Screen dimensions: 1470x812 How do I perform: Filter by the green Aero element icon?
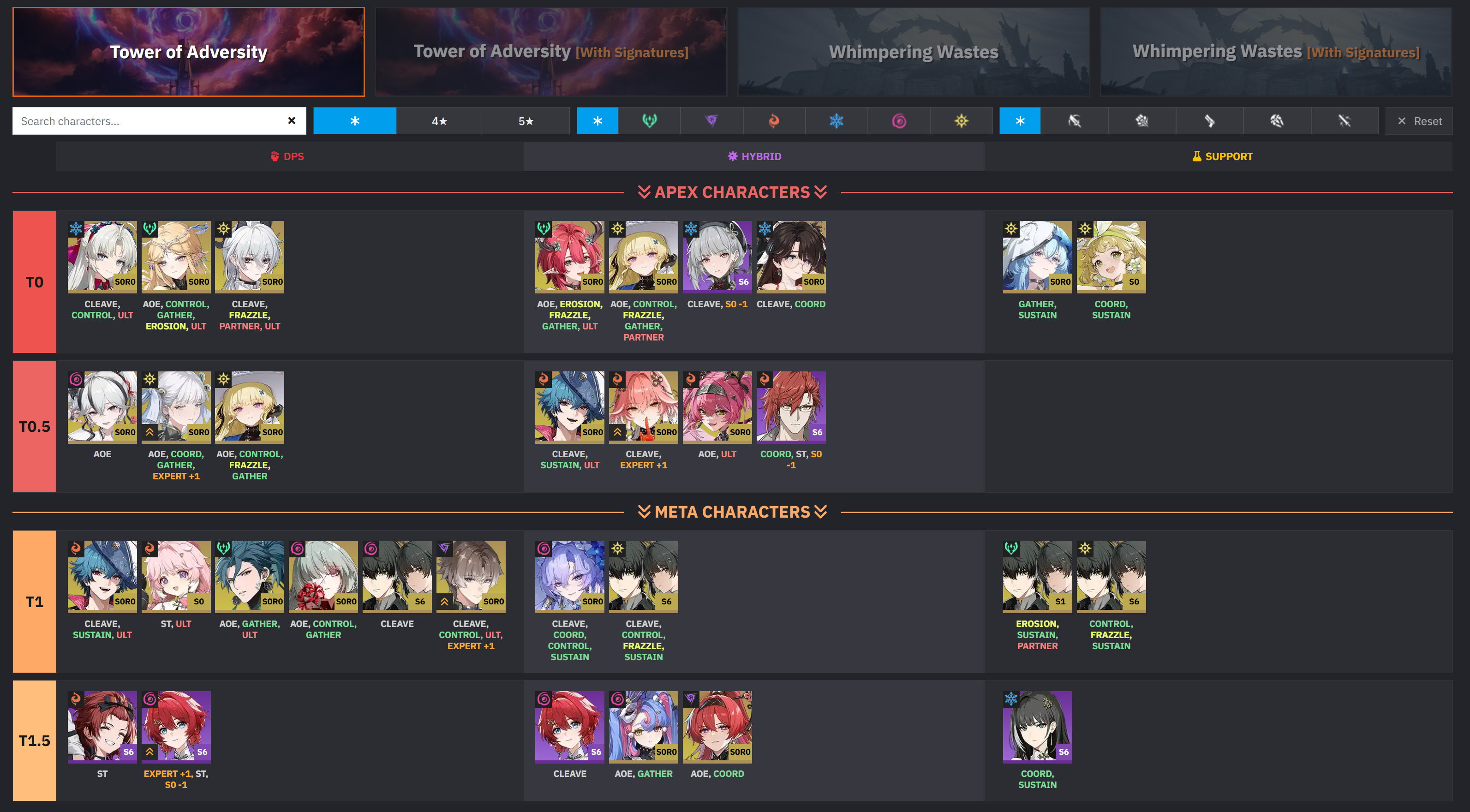point(649,121)
